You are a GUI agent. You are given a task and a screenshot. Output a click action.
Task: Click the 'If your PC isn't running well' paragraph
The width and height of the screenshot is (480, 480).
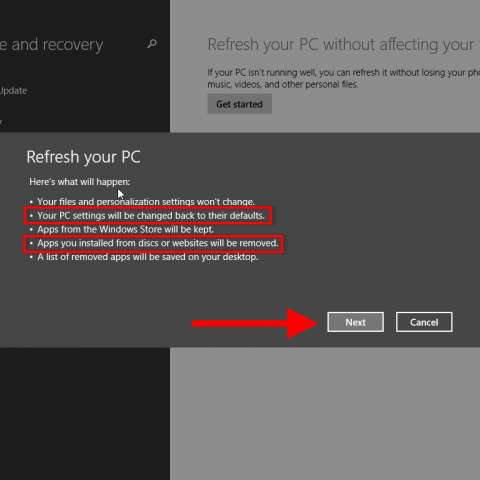click(x=343, y=78)
